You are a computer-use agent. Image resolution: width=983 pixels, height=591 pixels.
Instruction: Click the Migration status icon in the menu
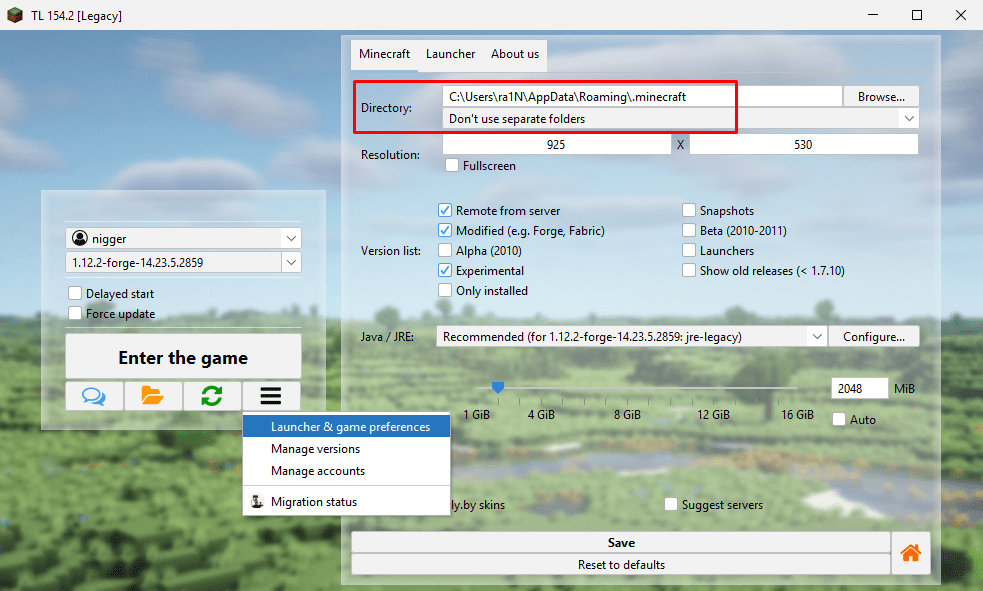click(257, 502)
